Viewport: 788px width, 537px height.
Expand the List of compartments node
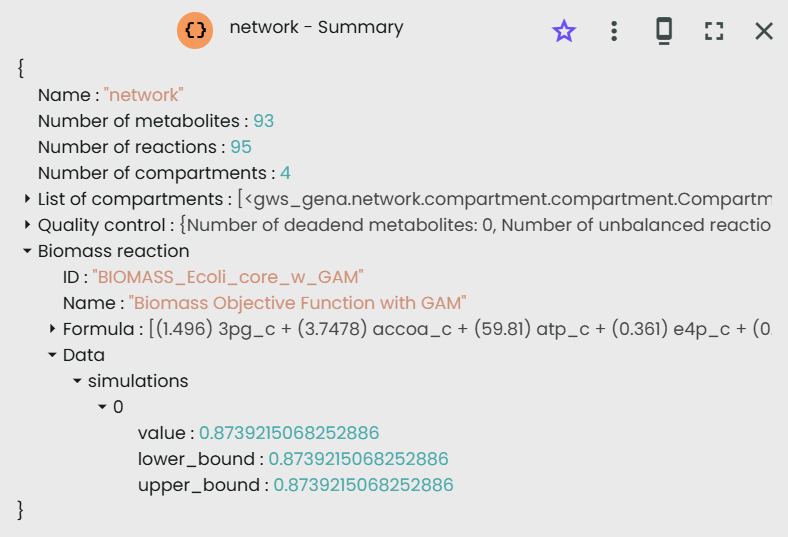point(27,199)
